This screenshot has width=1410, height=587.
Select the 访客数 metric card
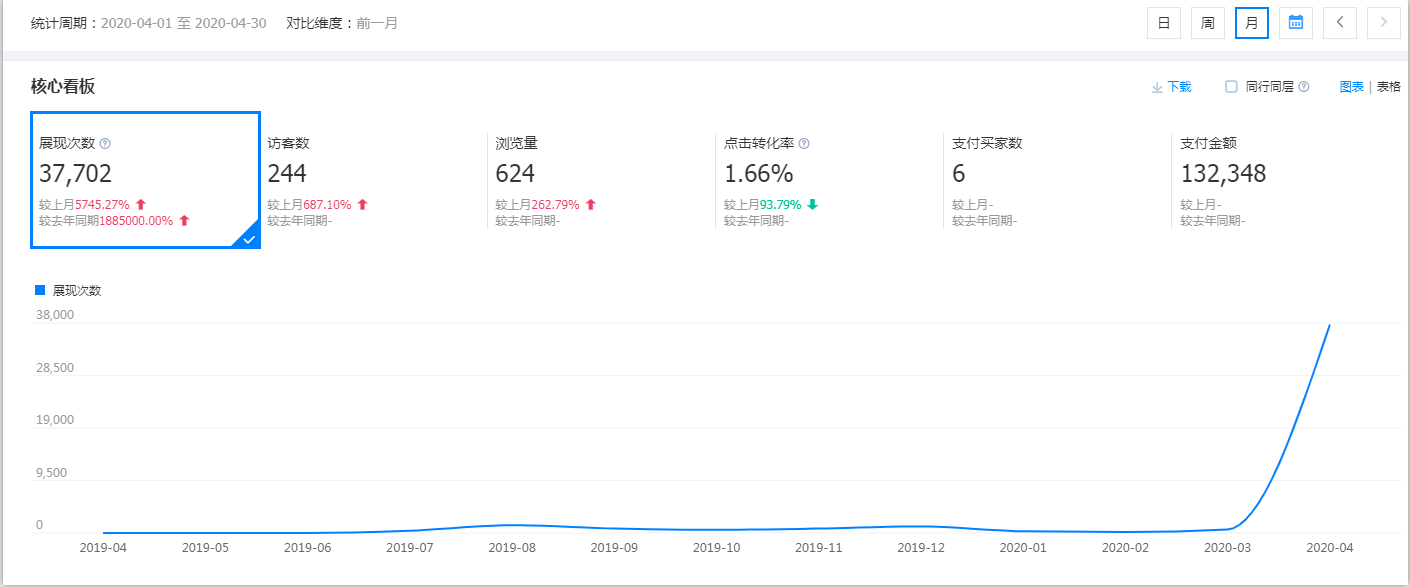(x=372, y=180)
